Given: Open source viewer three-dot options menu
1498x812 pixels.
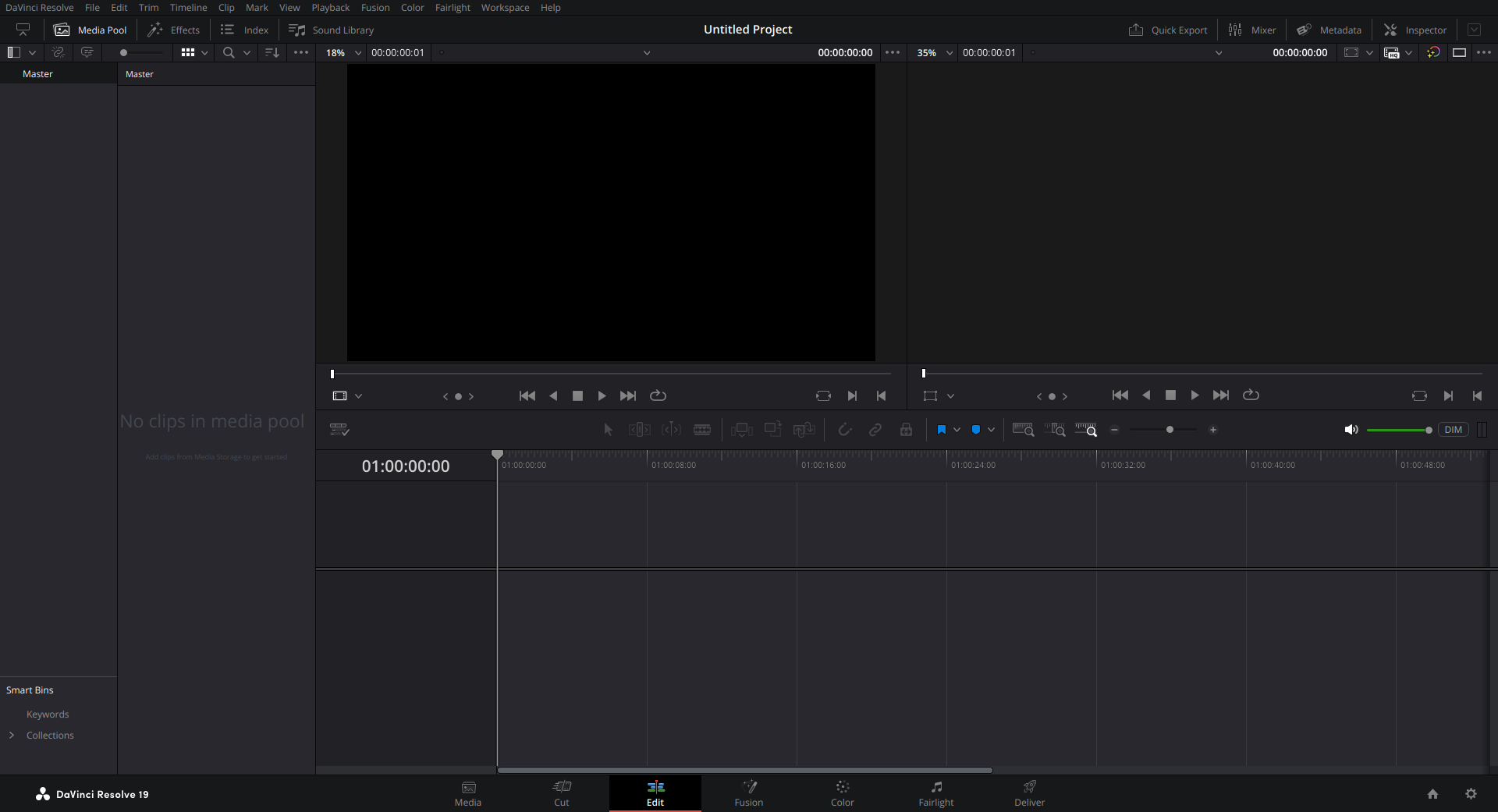Looking at the screenshot, I should 893,52.
